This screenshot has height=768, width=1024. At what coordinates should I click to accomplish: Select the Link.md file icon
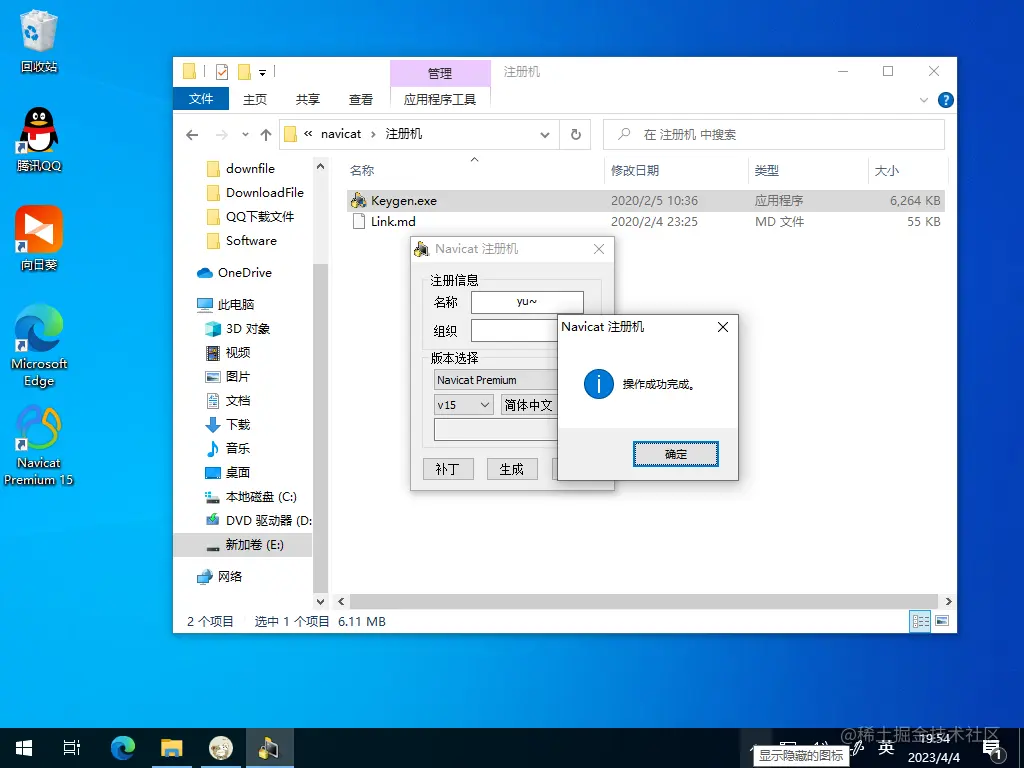(359, 221)
